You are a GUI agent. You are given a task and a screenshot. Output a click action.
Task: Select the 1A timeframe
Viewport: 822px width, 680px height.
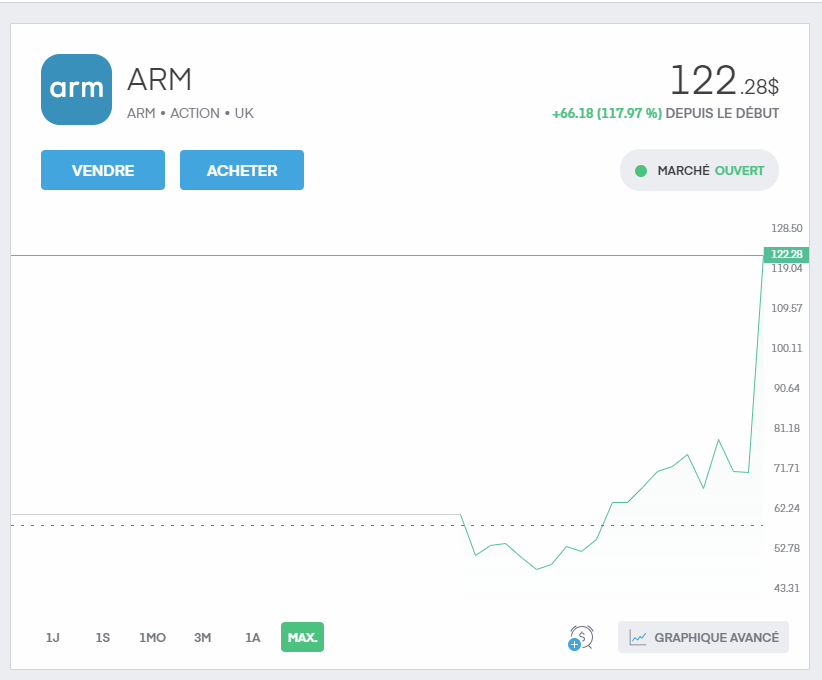coord(251,637)
